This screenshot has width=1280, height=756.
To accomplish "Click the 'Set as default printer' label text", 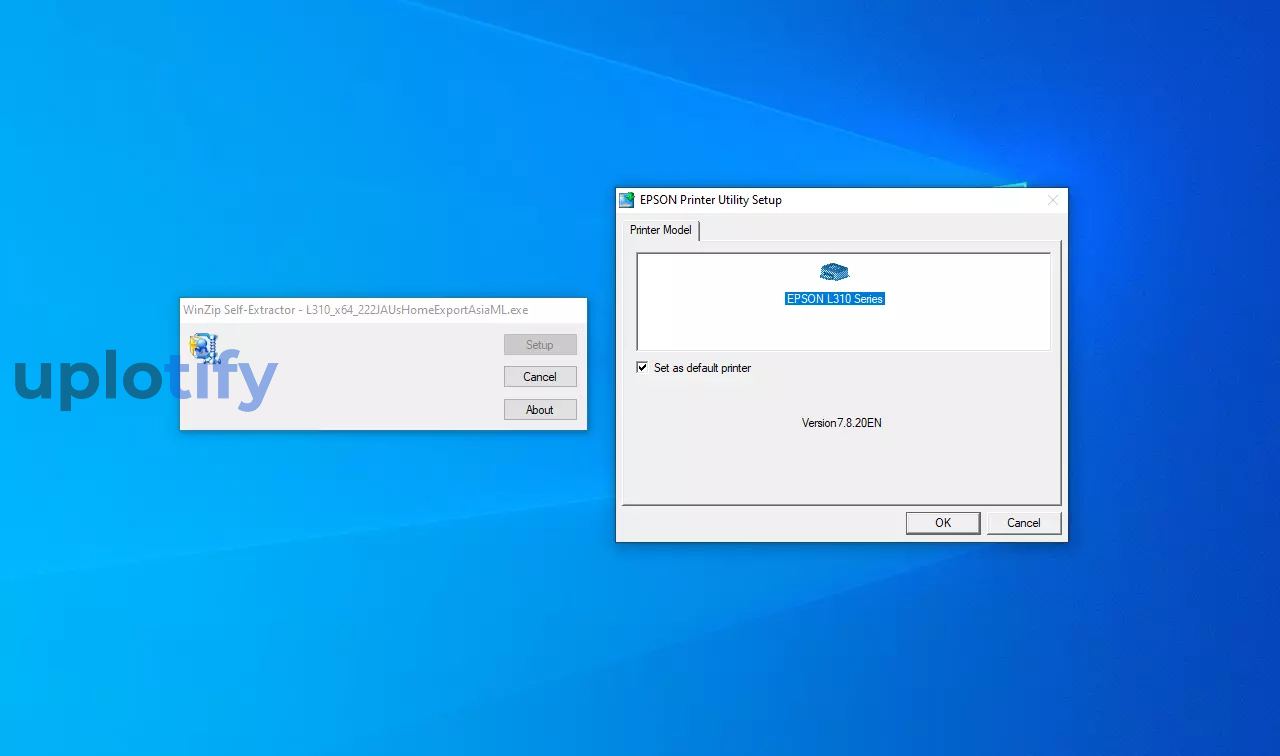I will [x=702, y=368].
